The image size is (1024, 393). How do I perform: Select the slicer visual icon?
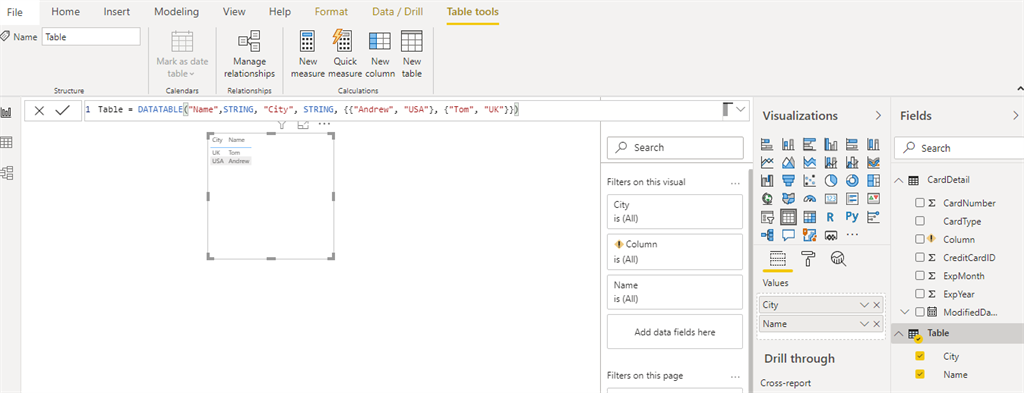pyautogui.click(x=767, y=216)
